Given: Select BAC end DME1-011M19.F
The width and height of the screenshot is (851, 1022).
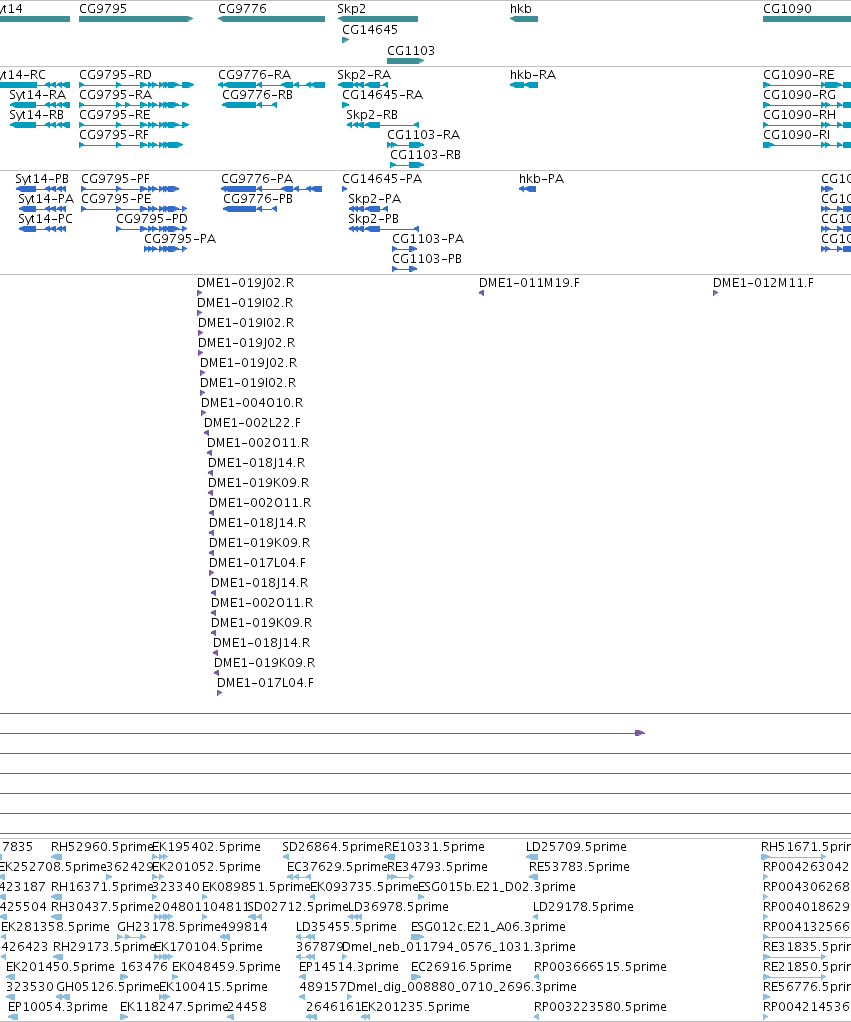Looking at the screenshot, I should point(529,282).
